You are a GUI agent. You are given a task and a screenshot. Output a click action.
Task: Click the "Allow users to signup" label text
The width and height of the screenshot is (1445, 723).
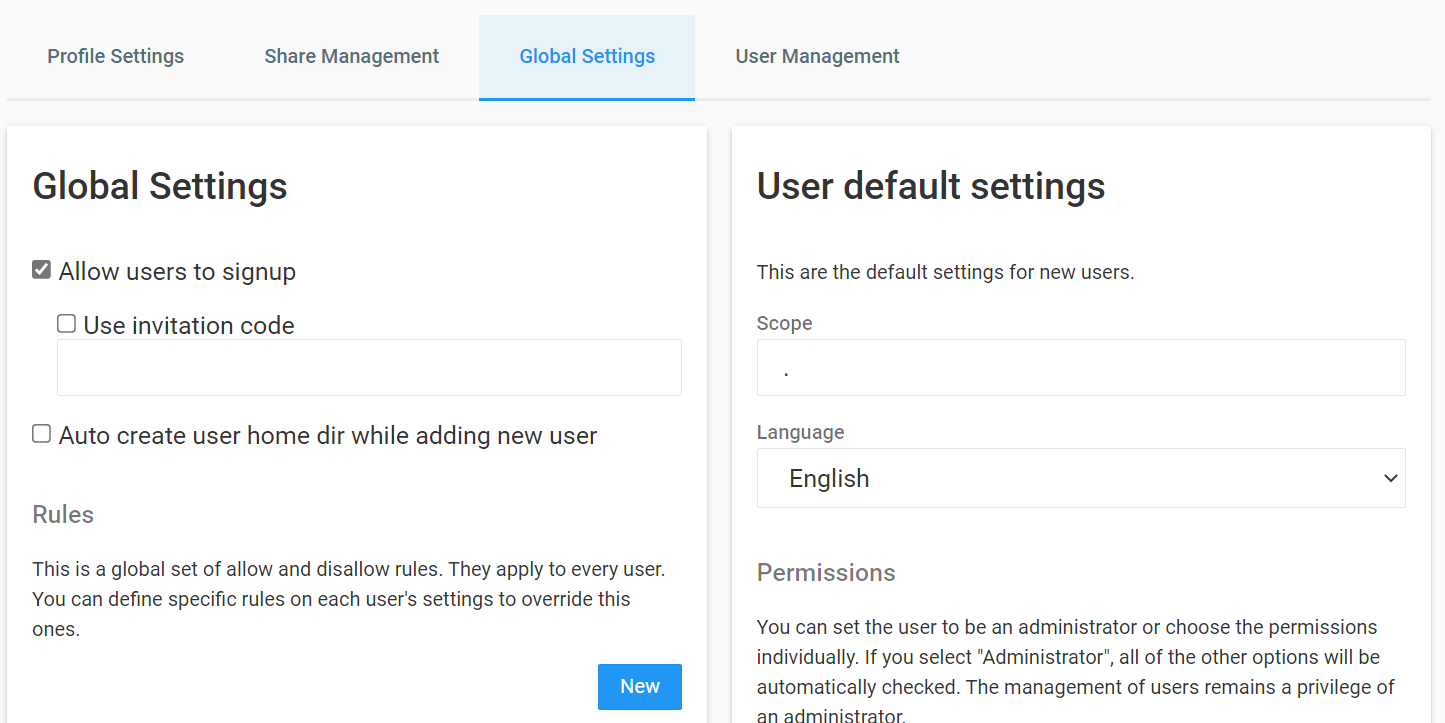click(177, 272)
